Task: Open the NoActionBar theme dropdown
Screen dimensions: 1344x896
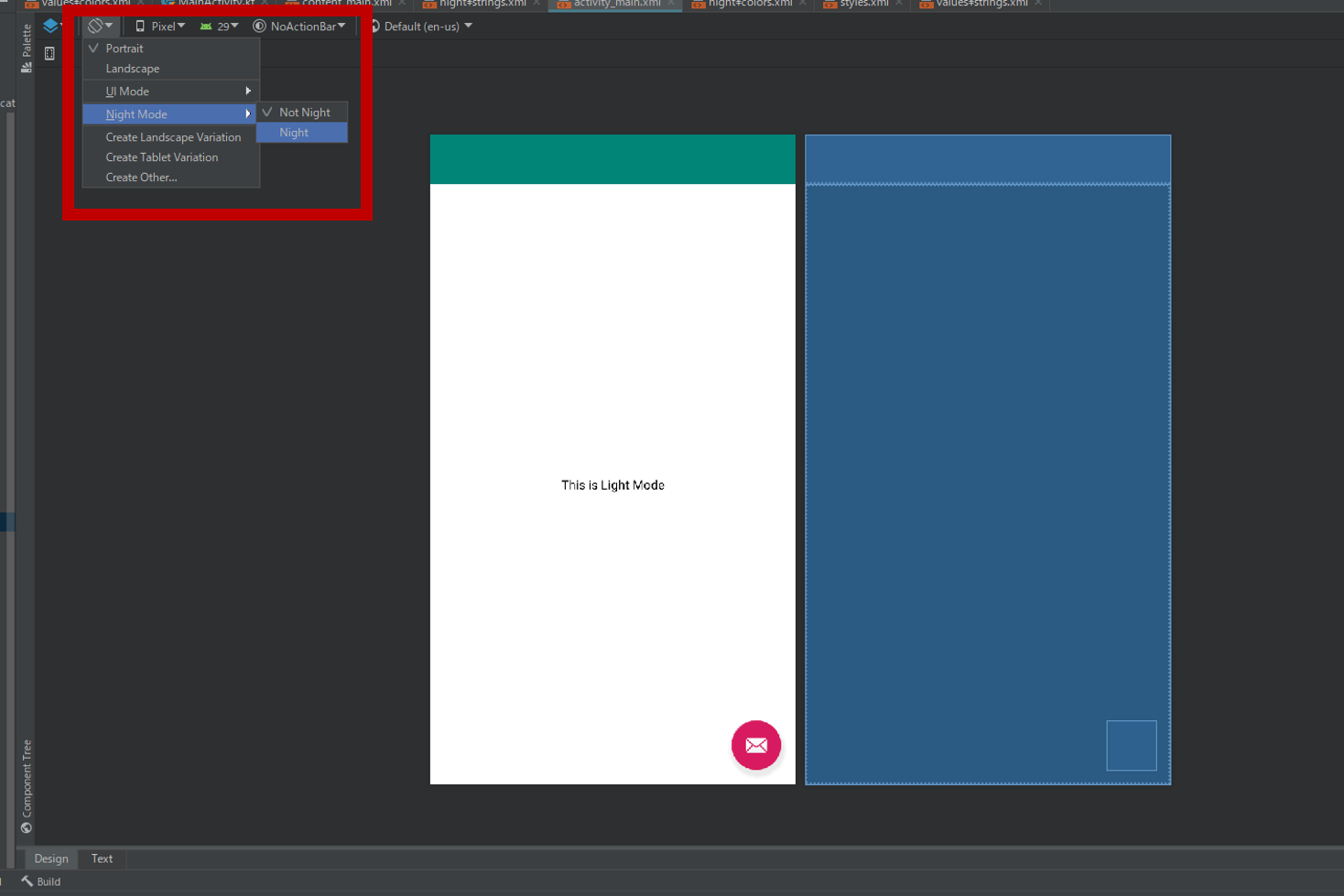Action: 300,27
